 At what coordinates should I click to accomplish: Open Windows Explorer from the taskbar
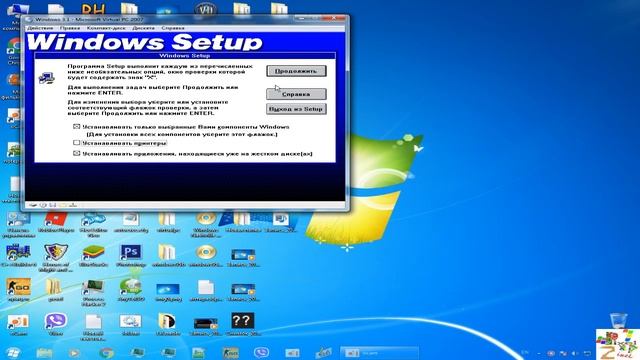[44, 353]
